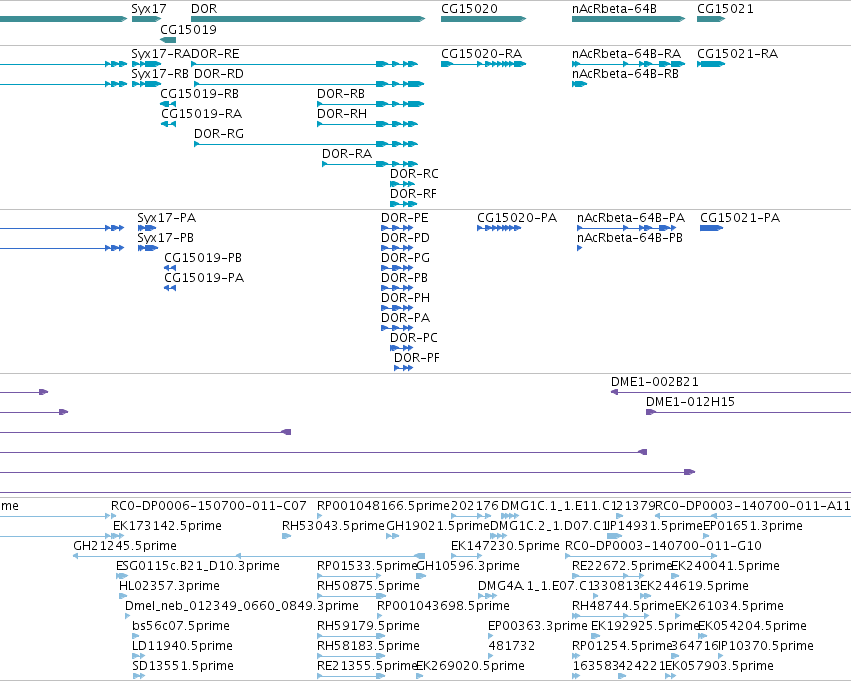The height and width of the screenshot is (681, 851).
Task: Select transcript DOR-RD
Action: click(x=309, y=84)
